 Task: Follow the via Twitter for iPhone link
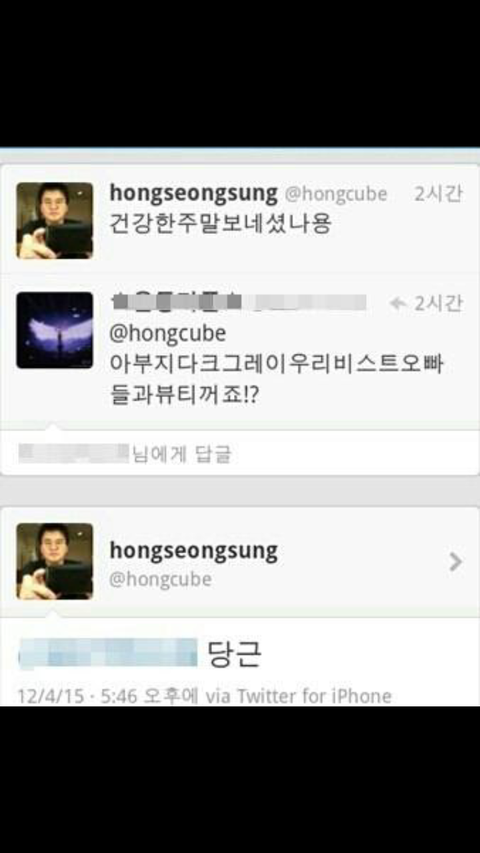point(299,696)
